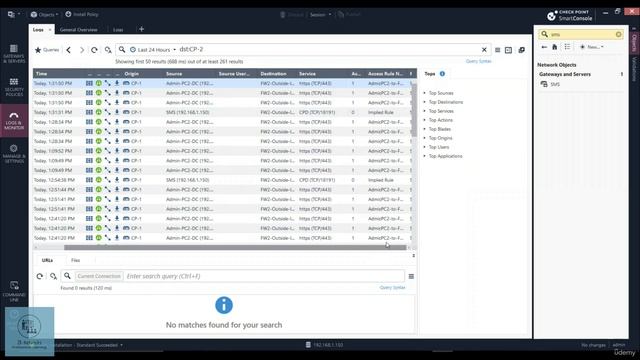The width and height of the screenshot is (640, 360).
Task: Open Security Policies view in sidebar
Action: [14, 87]
